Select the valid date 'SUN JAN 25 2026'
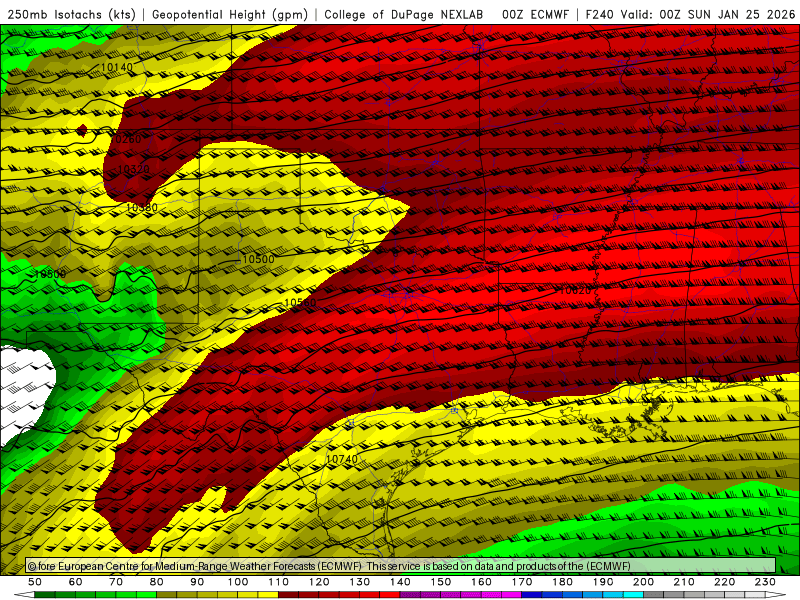 click(x=741, y=14)
